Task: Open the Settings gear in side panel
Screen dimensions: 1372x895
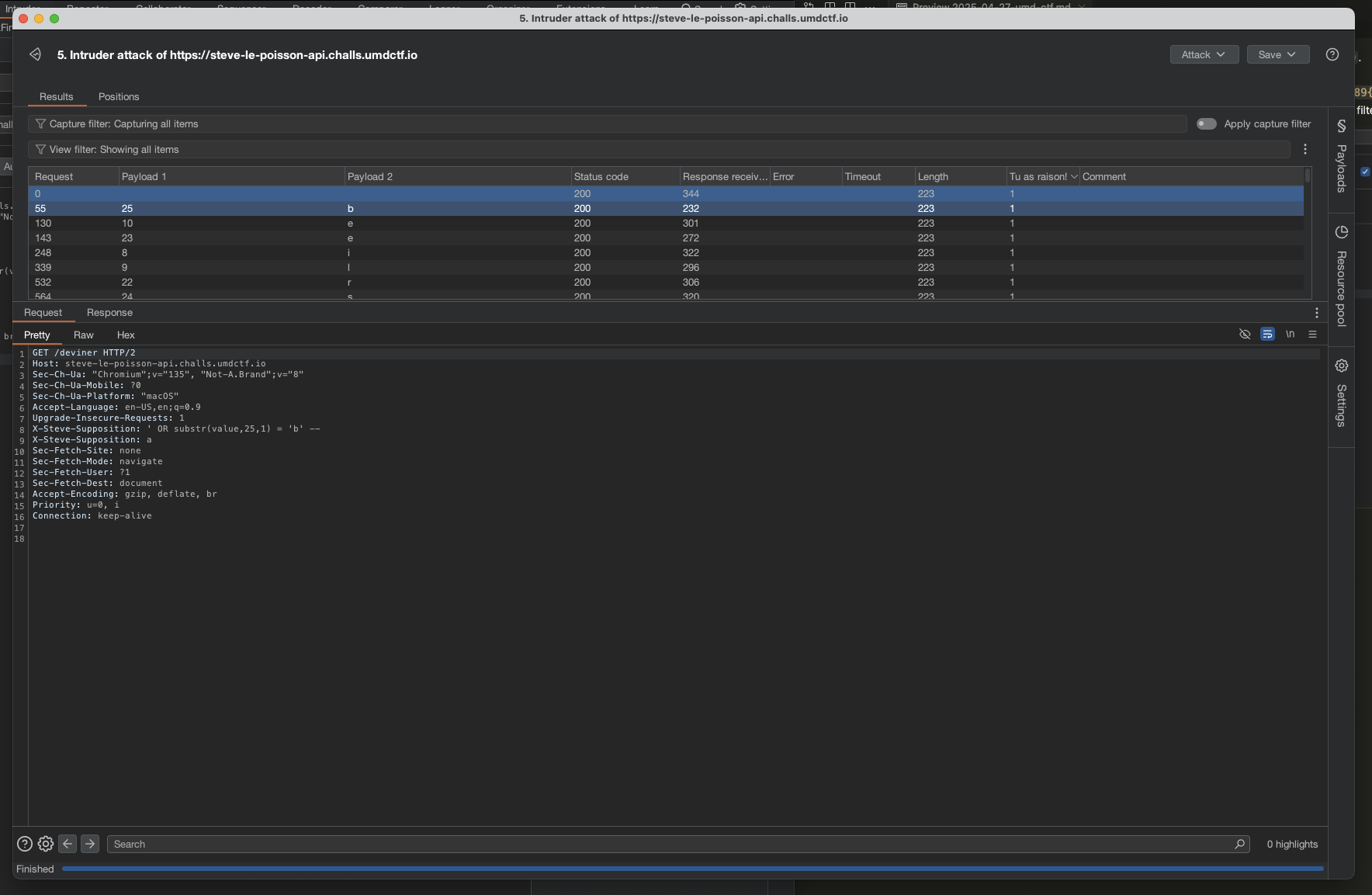Action: [1341, 366]
